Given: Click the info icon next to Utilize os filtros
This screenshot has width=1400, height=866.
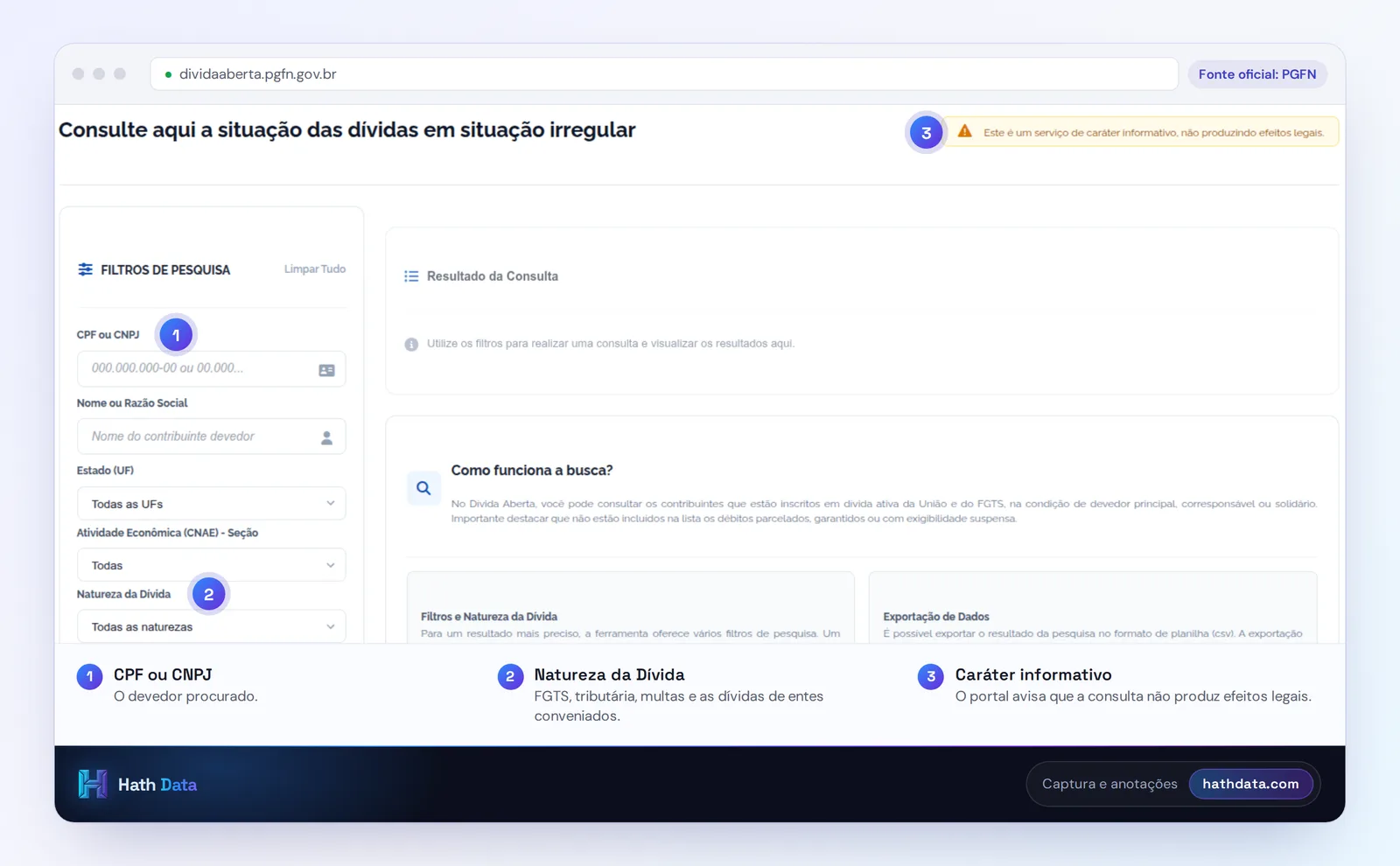Looking at the screenshot, I should tap(411, 345).
